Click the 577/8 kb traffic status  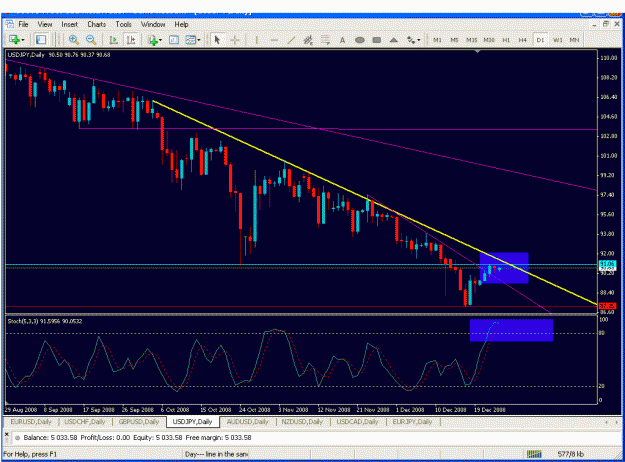[571, 454]
